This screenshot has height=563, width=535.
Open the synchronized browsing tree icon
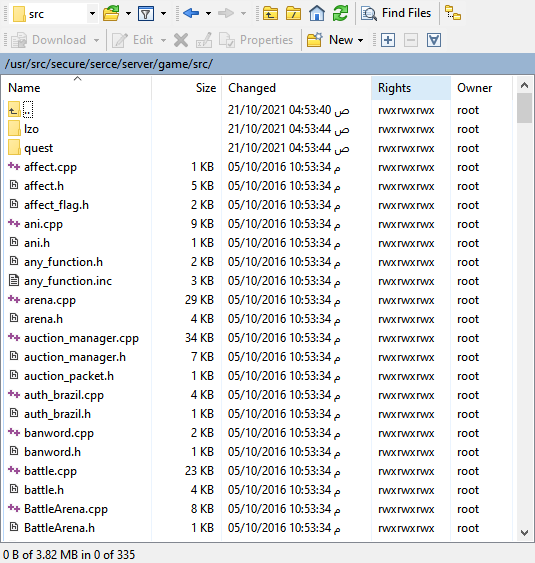tap(453, 13)
